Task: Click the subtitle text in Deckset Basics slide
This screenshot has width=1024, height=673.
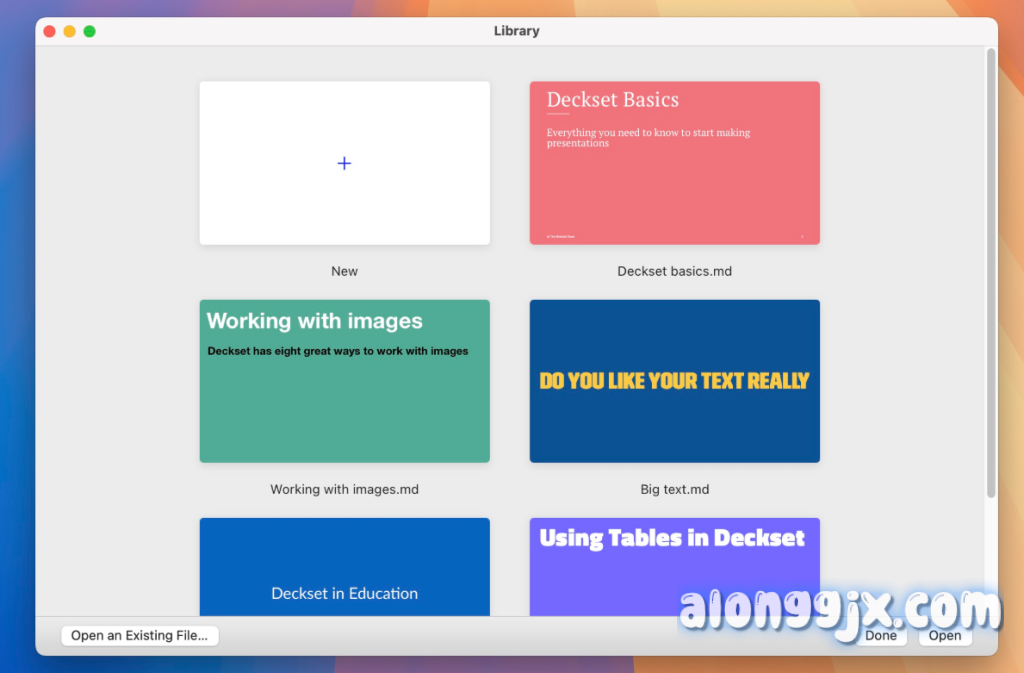Action: coord(647,138)
